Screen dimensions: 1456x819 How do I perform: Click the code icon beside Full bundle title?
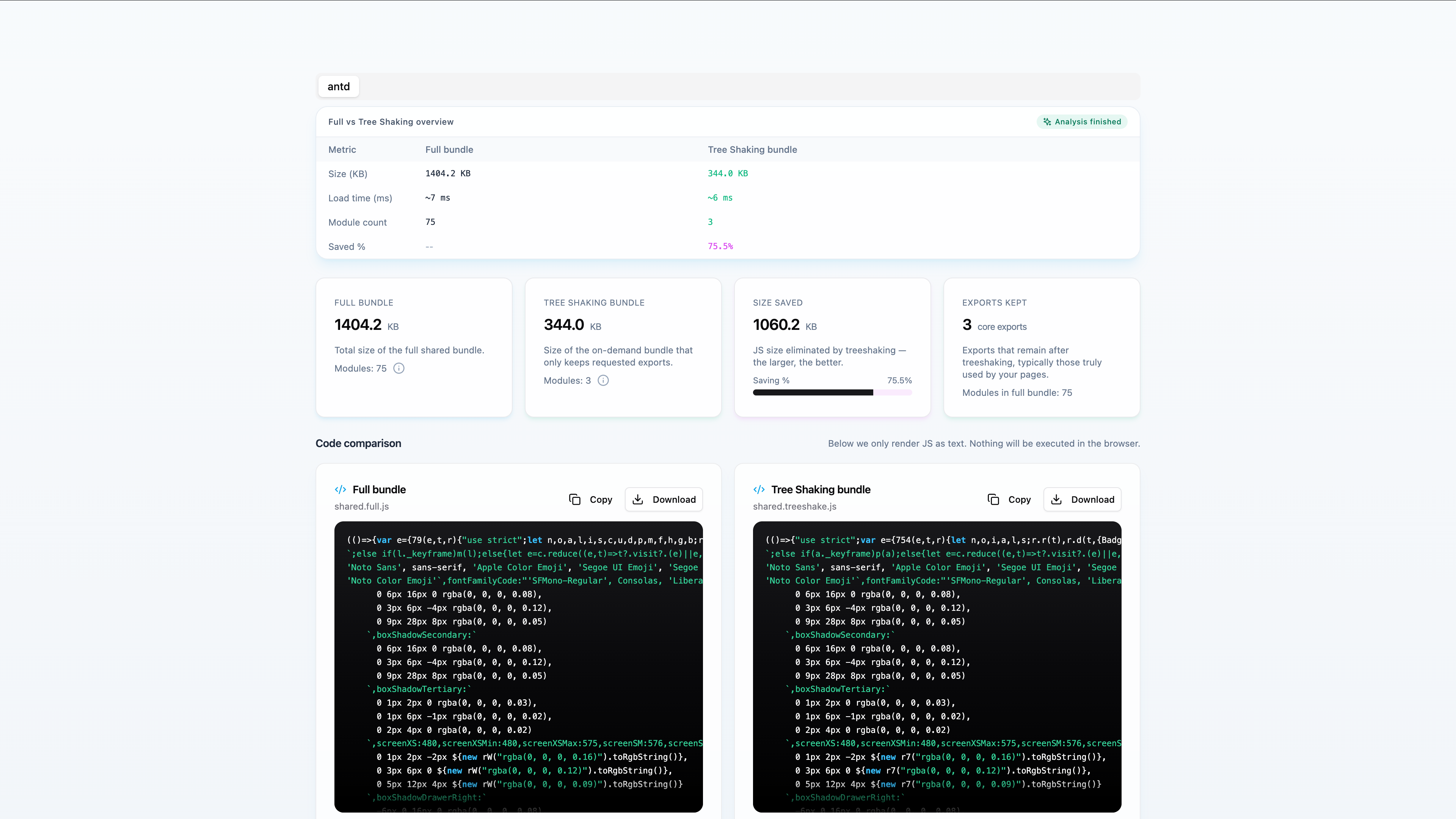tap(340, 490)
